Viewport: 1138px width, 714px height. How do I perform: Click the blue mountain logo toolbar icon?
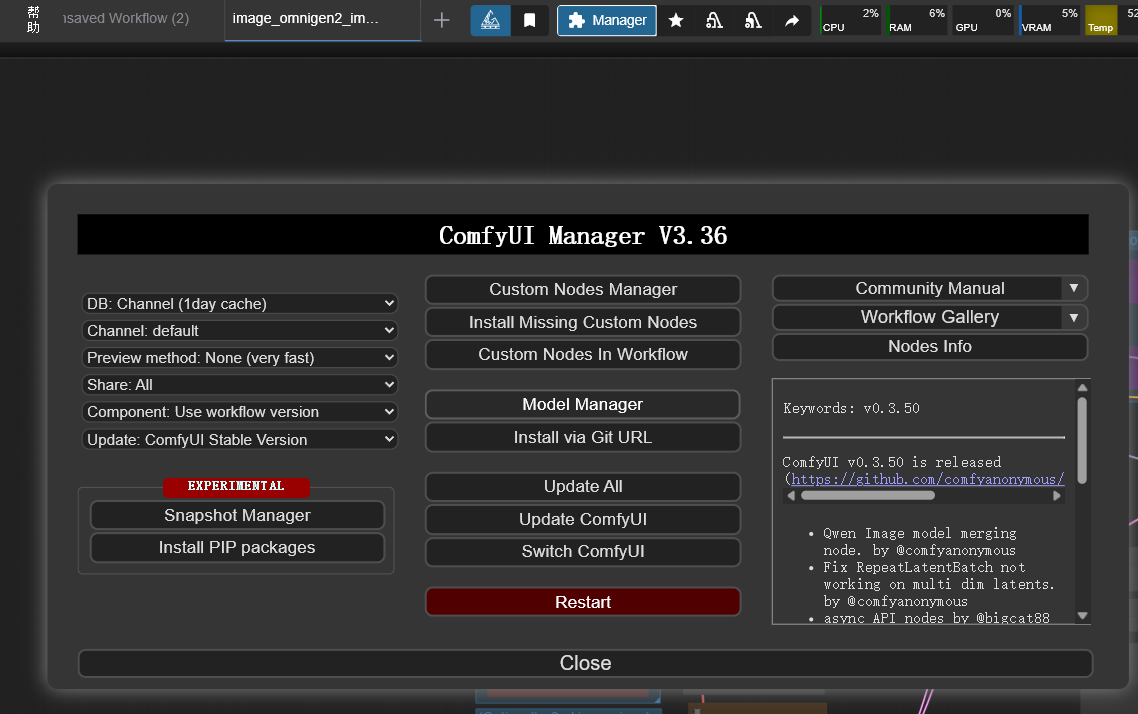pyautogui.click(x=491, y=20)
